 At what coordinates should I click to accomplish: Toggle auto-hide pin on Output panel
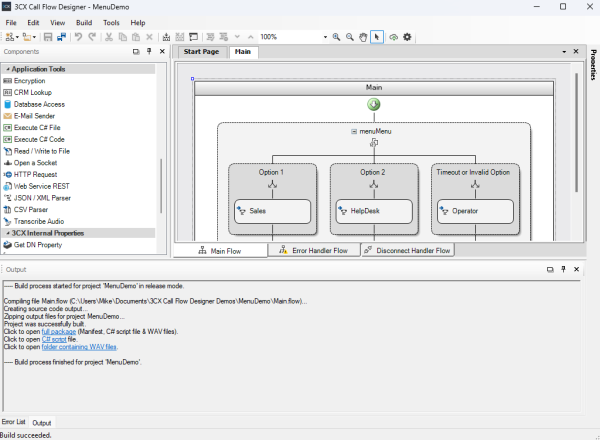click(x=563, y=269)
